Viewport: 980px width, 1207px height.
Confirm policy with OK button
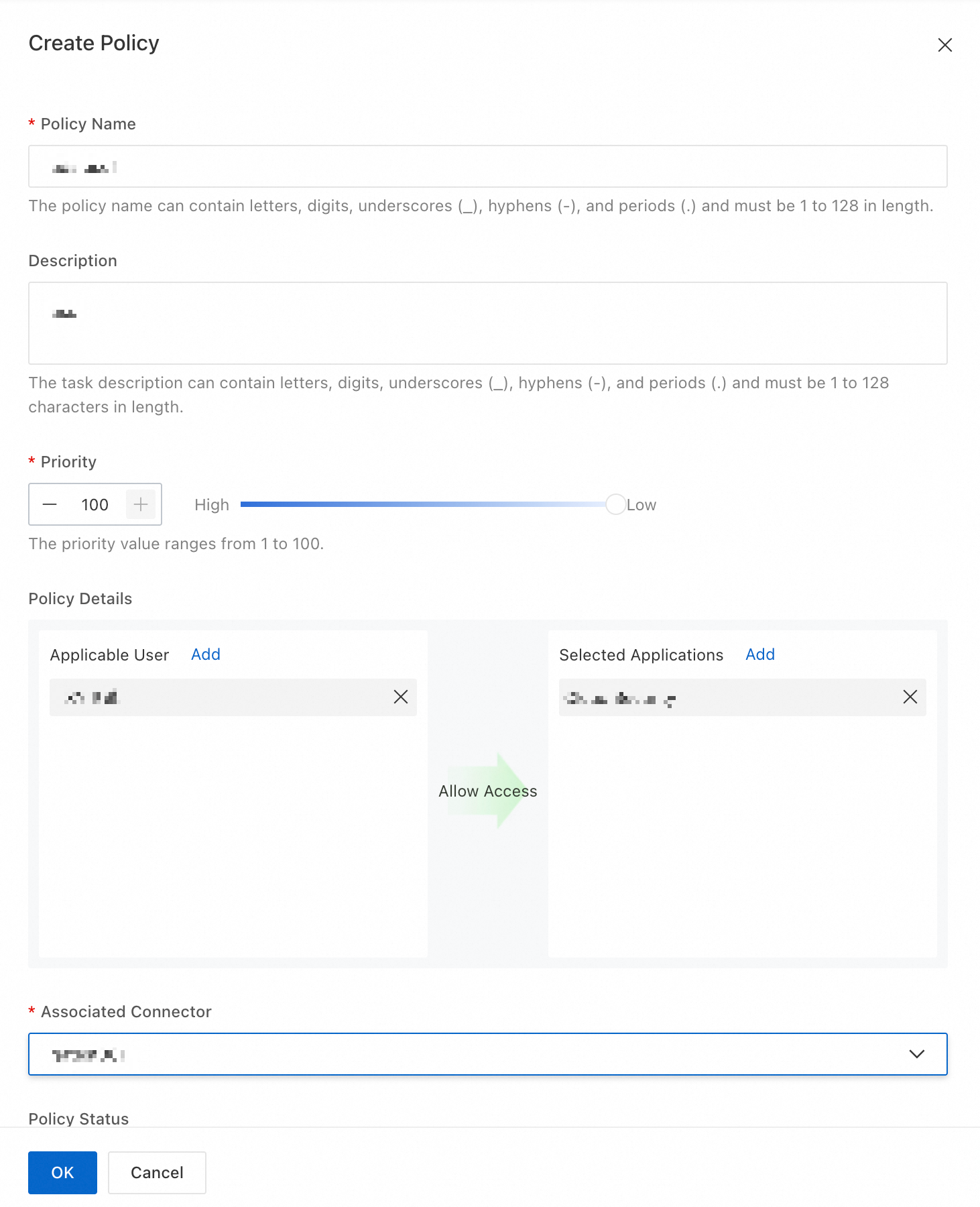(x=62, y=1172)
